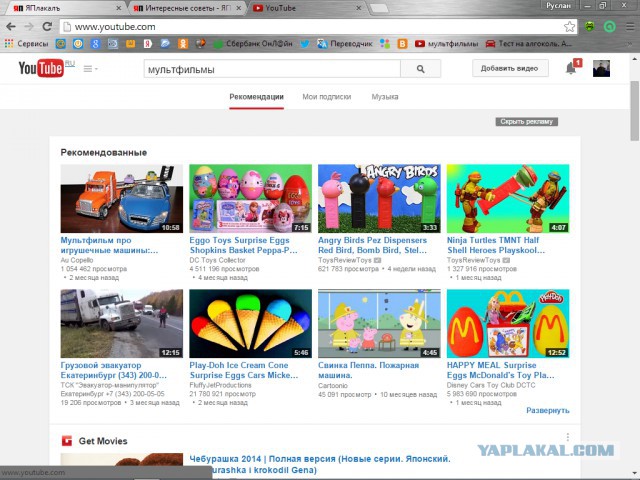The image size is (640, 480).
Task: Select the YouTube browser tab
Action: click(306, 8)
